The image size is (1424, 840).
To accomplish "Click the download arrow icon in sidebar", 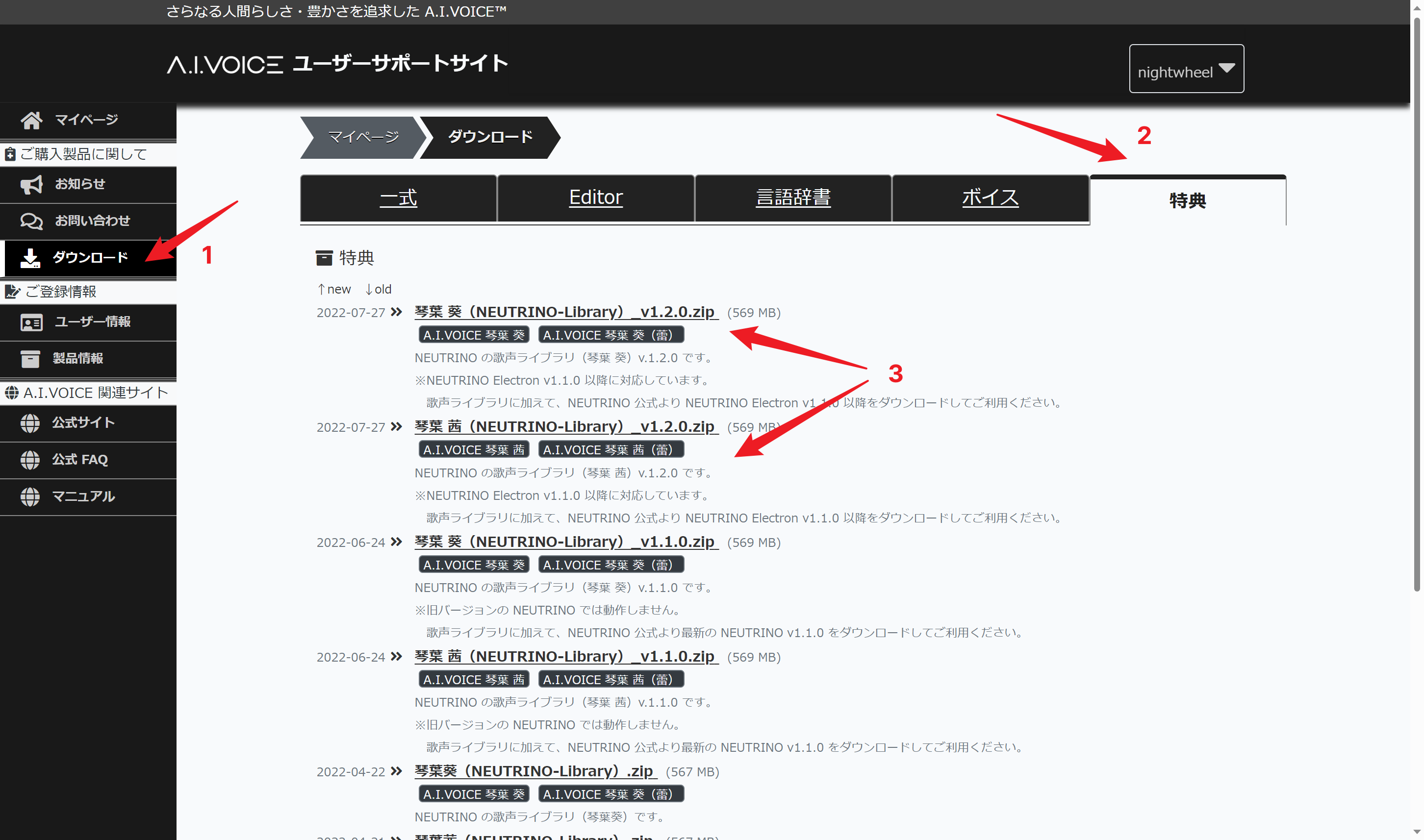I will (30, 258).
